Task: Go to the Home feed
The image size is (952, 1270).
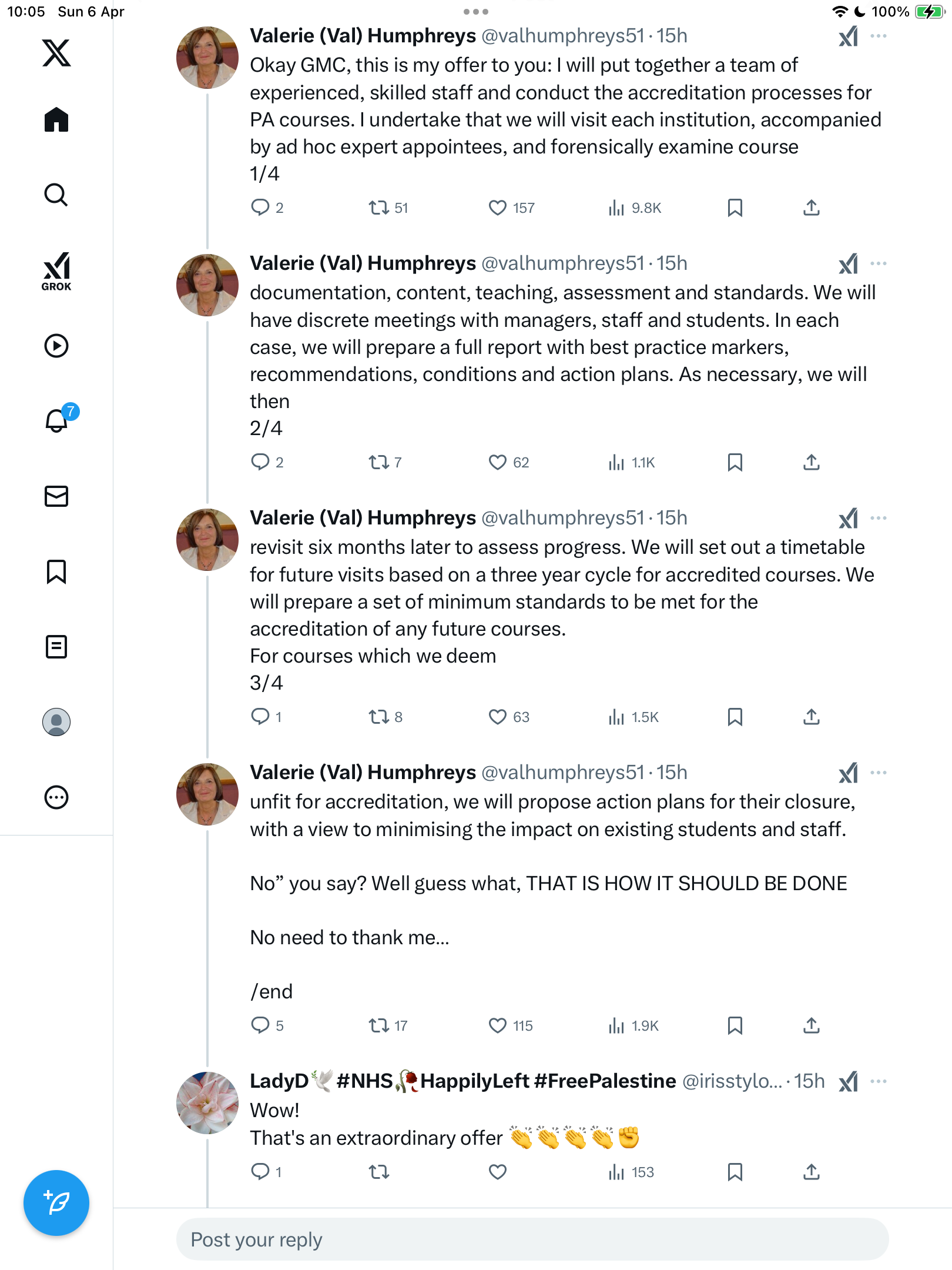Action: (x=56, y=119)
